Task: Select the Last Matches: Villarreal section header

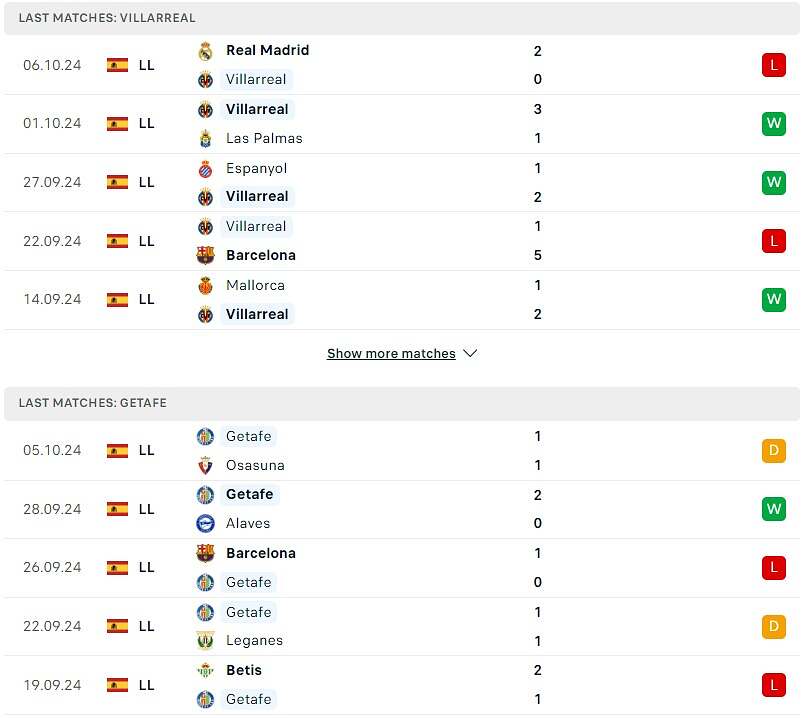Action: coord(107,18)
